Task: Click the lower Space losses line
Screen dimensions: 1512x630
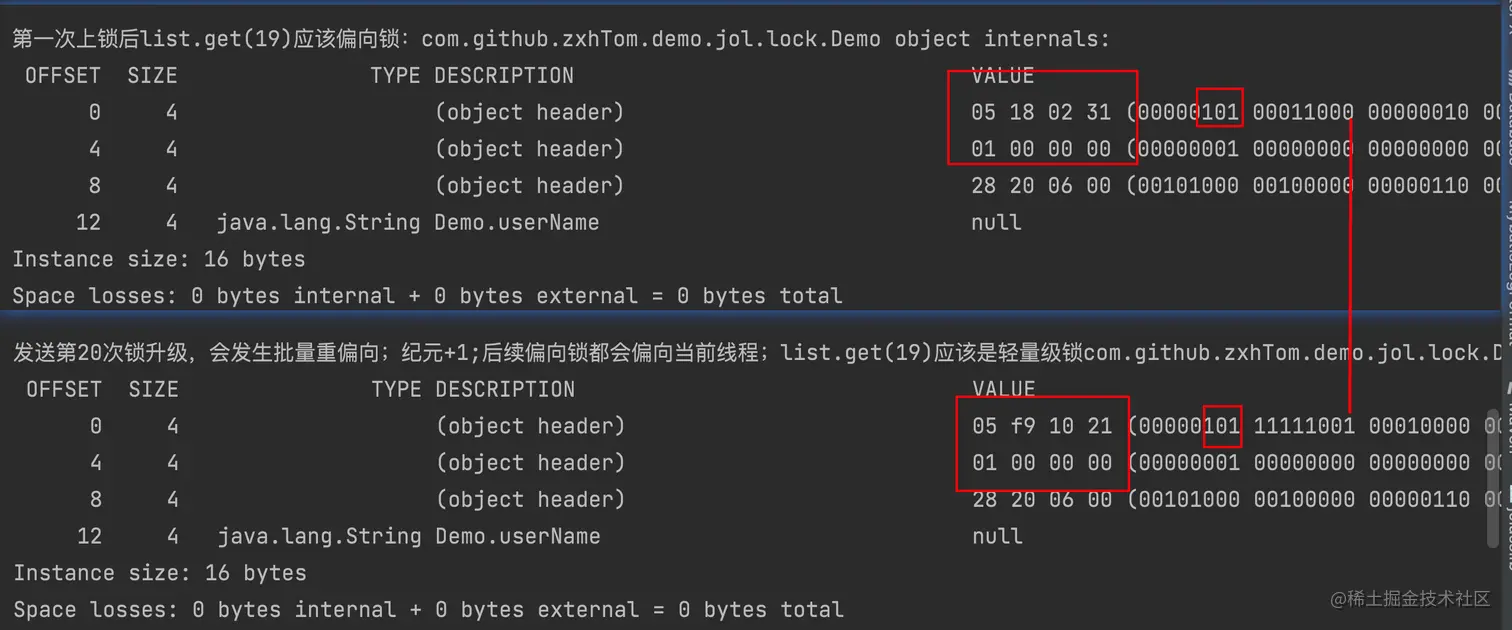Action: pyautogui.click(x=428, y=609)
